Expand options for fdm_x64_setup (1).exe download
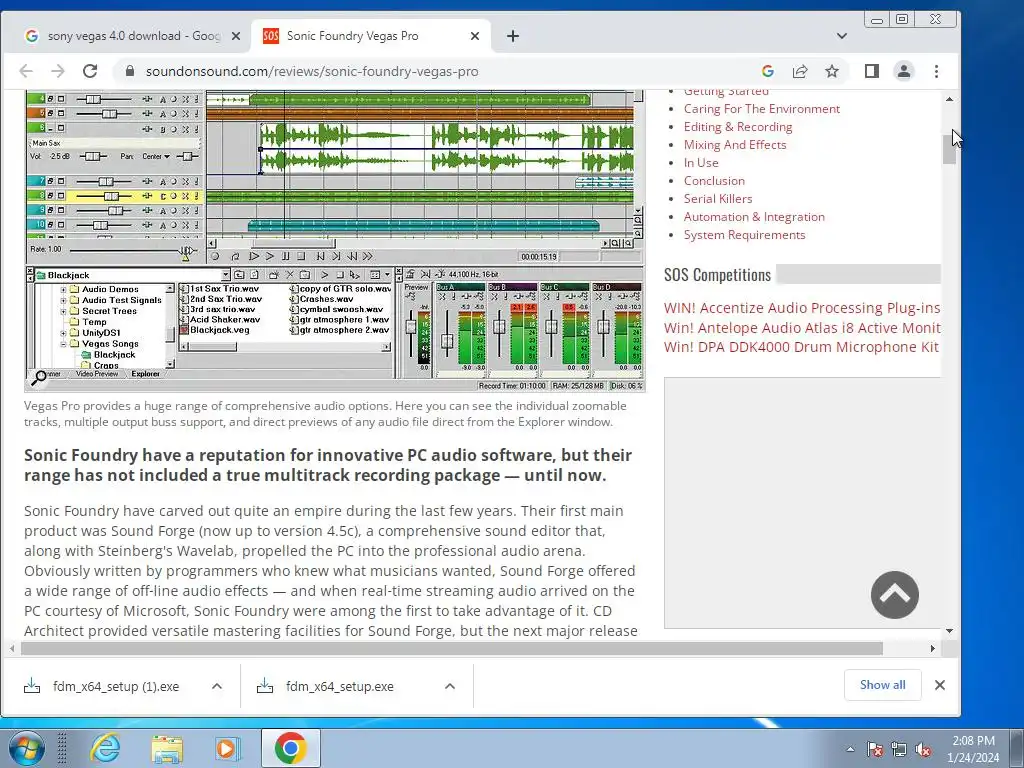This screenshot has width=1024, height=768. point(217,686)
